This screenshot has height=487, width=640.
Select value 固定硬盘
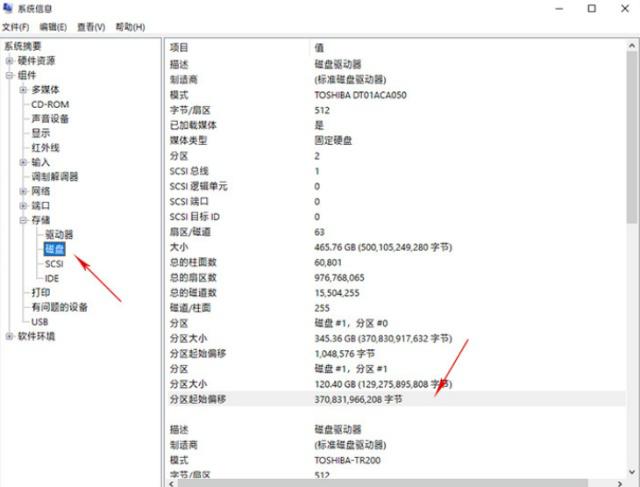[x=333, y=141]
